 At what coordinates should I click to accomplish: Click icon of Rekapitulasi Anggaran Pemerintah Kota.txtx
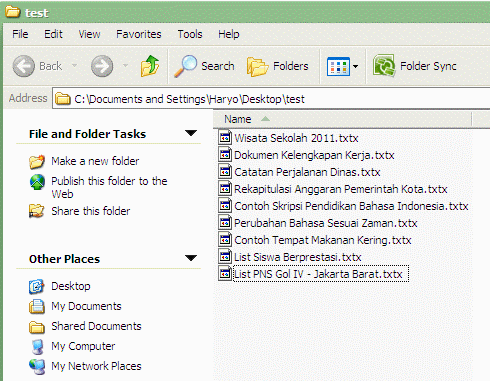[x=225, y=188]
